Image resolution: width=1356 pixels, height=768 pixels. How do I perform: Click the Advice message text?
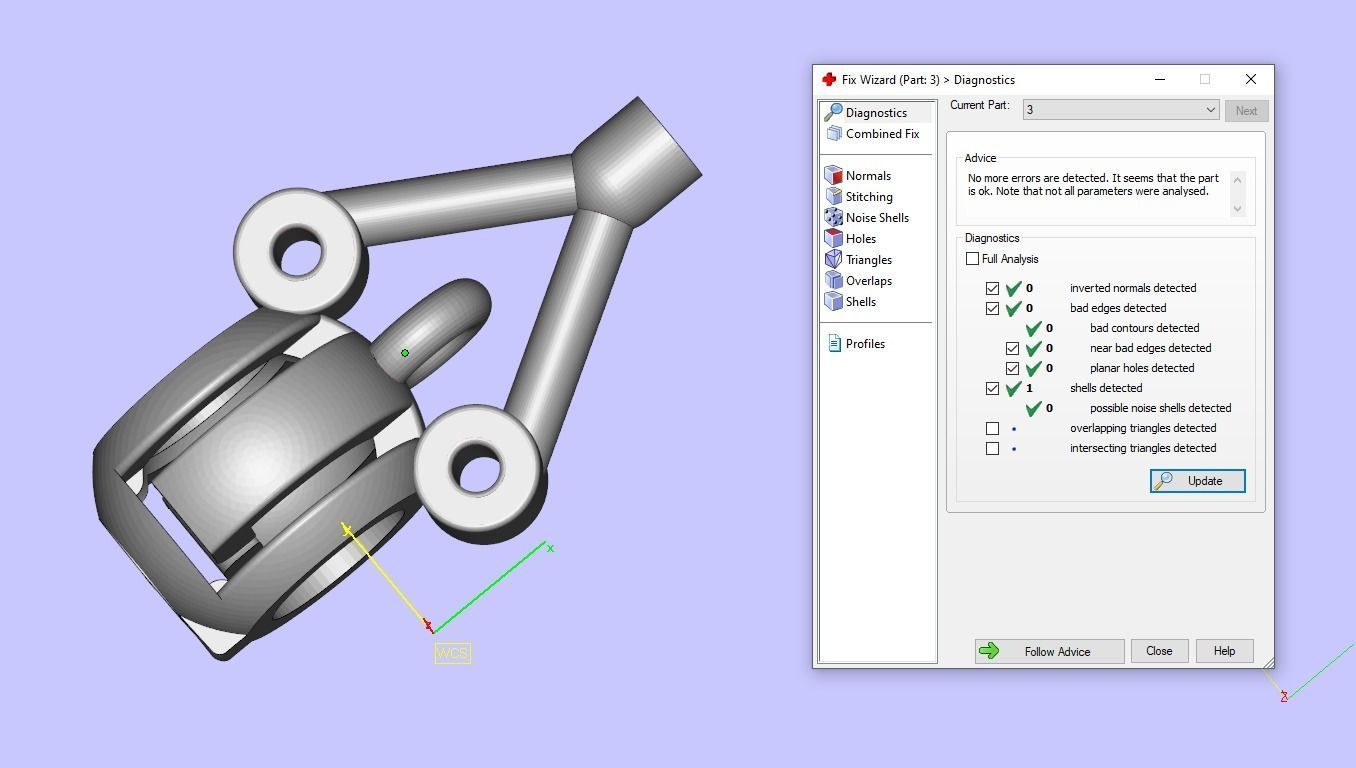click(1093, 185)
